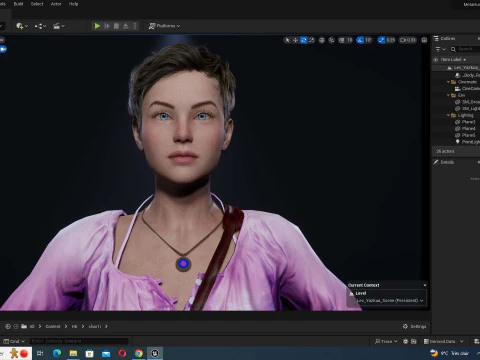Viewport: 480px width, 360px height.
Task: Choose the Translate (move) gizmo tool
Action: coord(295,40)
